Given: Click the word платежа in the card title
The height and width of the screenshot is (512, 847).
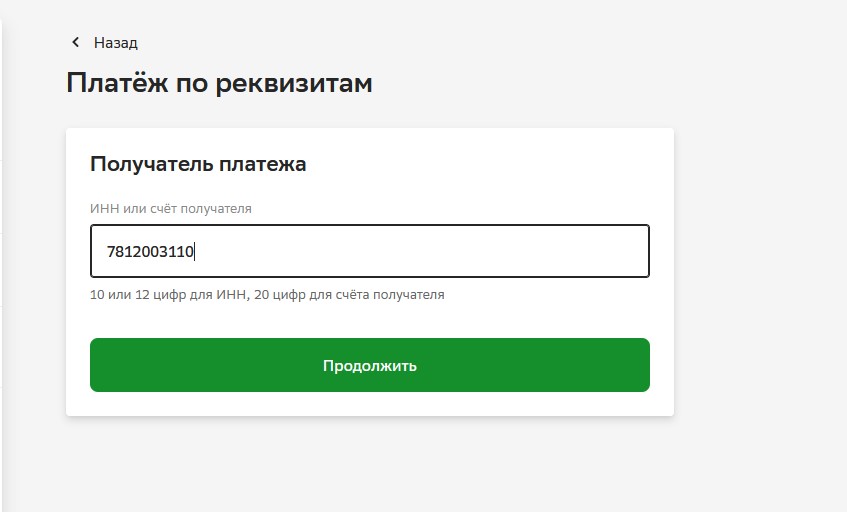Looking at the screenshot, I should point(263,164).
